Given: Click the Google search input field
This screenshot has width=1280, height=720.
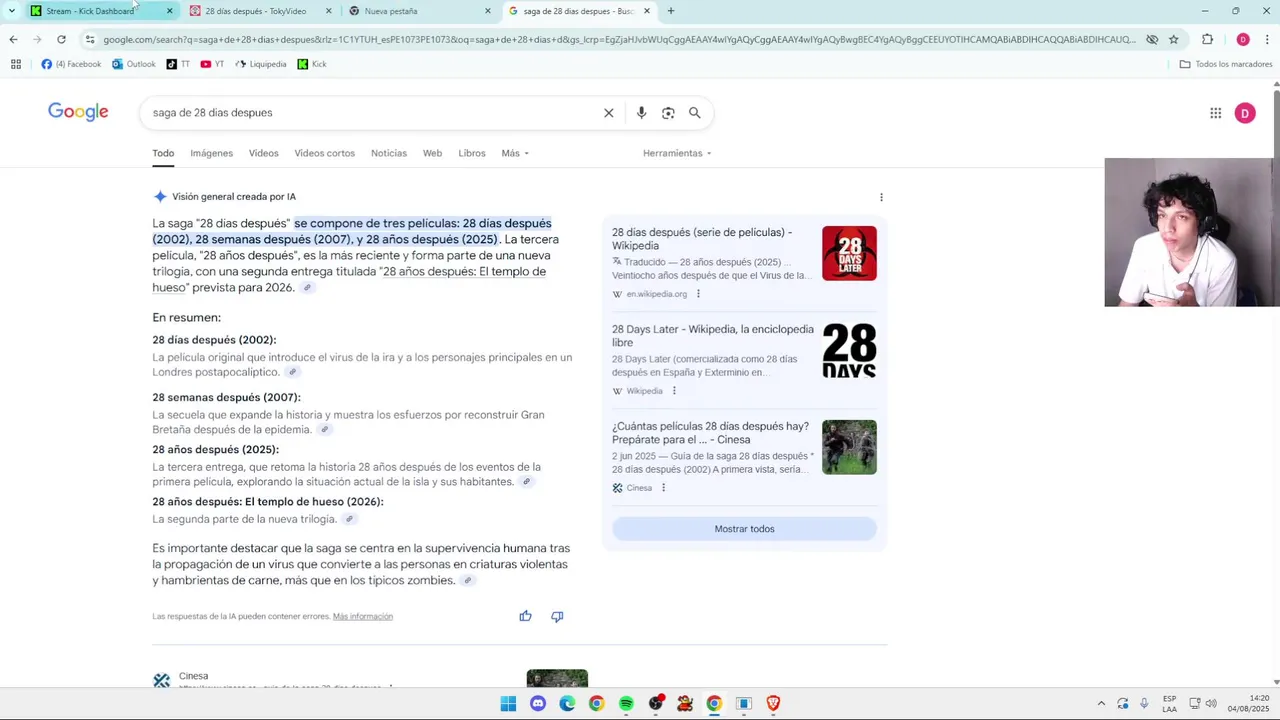Looking at the screenshot, I should (x=375, y=113).
